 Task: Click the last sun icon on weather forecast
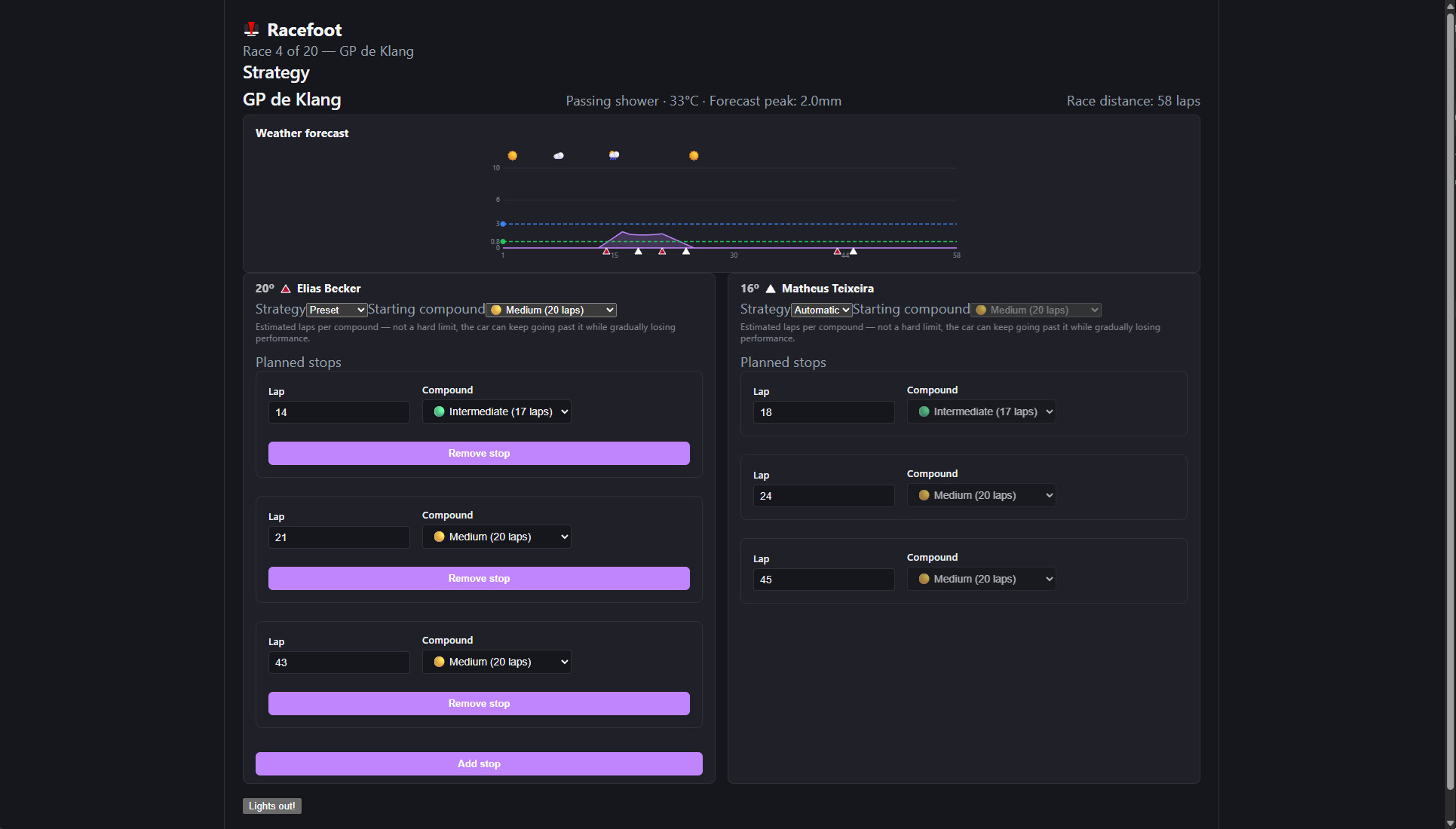[694, 155]
